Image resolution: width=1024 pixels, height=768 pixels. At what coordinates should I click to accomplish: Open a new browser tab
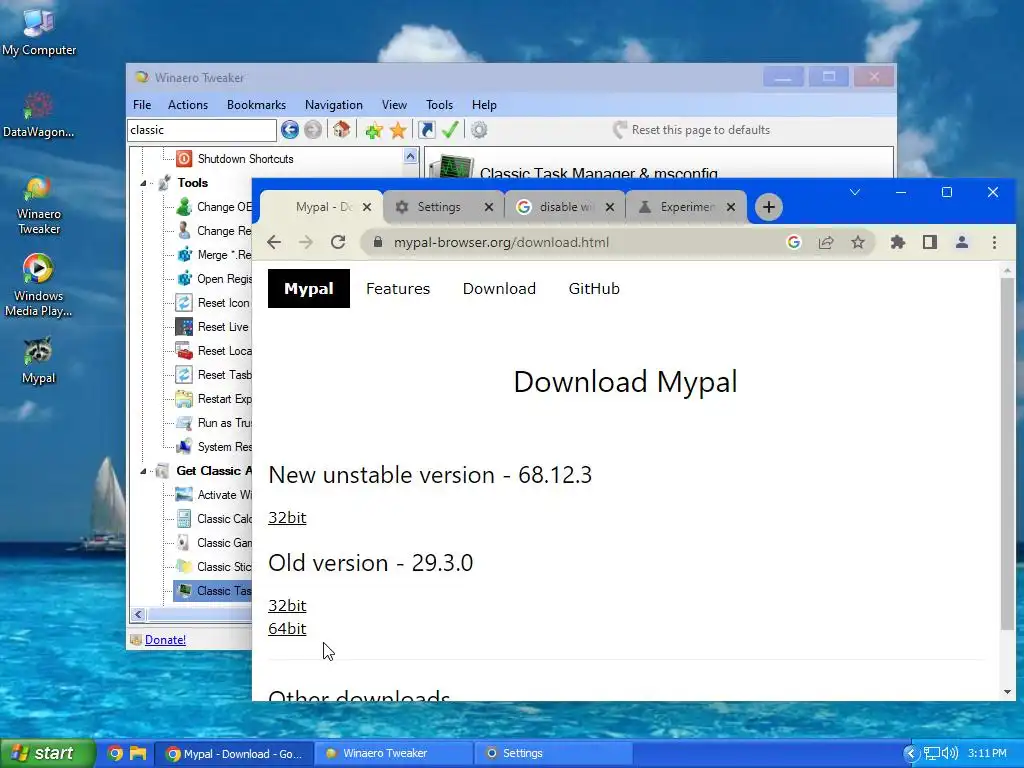[769, 207]
